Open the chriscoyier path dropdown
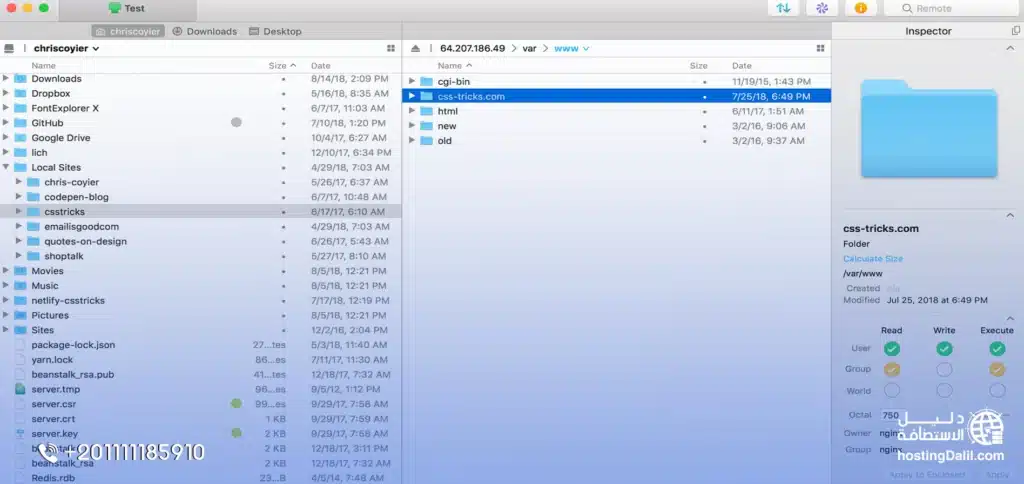1024x484 pixels. (67, 48)
